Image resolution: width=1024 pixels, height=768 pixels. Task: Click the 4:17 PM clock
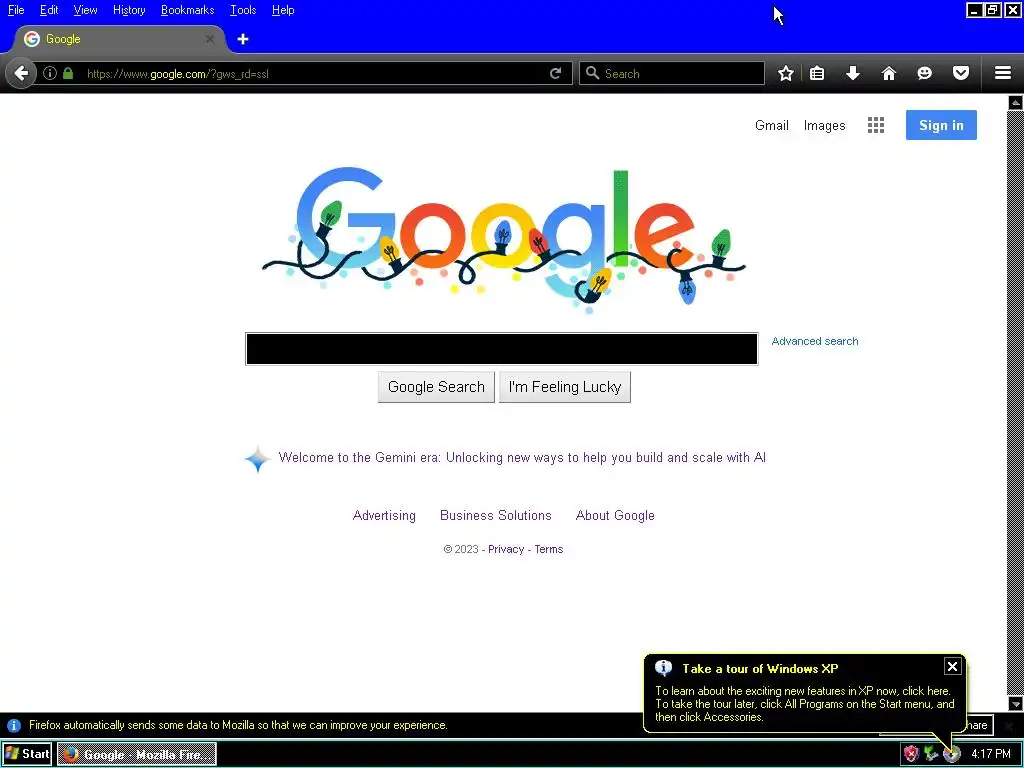coord(991,754)
